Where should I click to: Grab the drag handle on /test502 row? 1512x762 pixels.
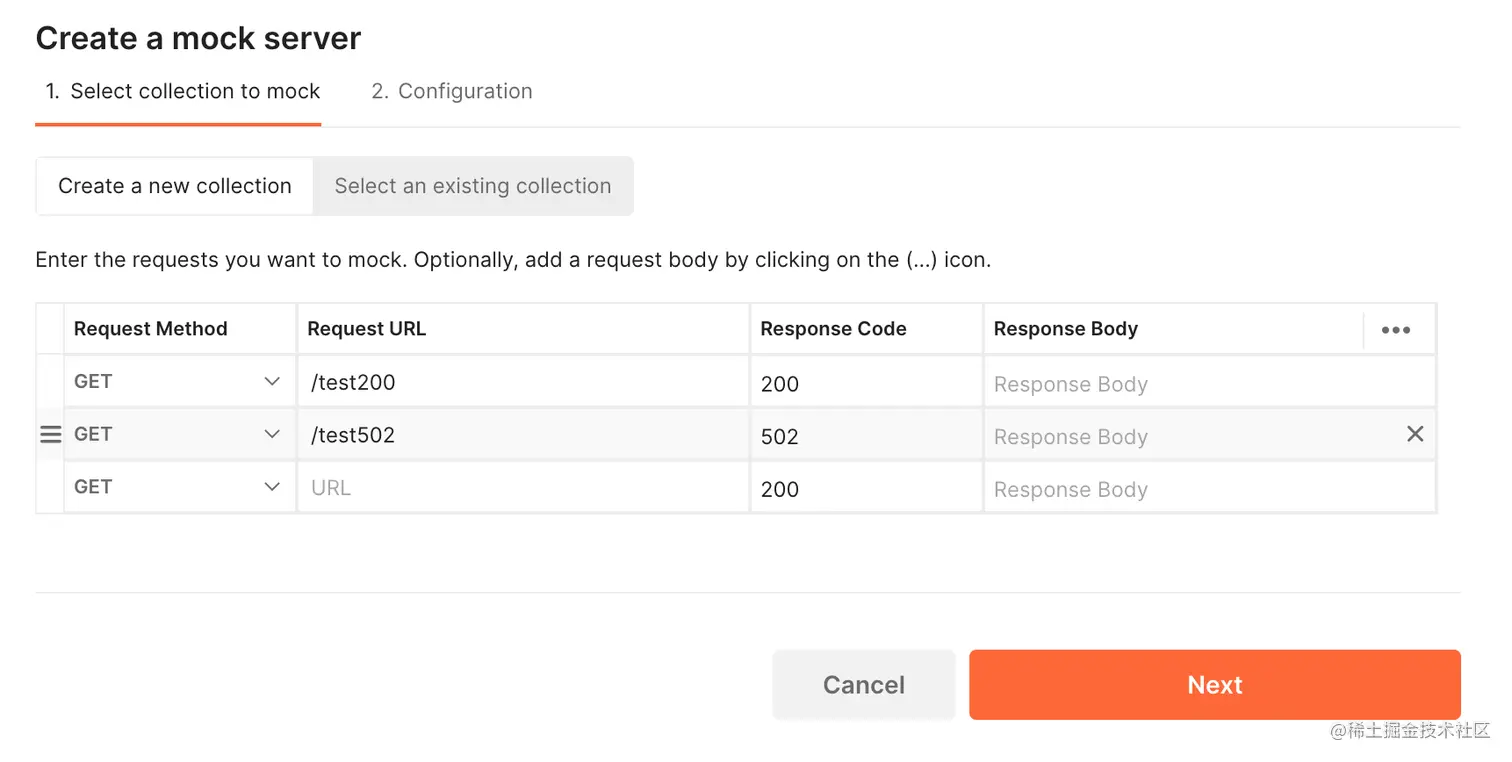pos(50,435)
